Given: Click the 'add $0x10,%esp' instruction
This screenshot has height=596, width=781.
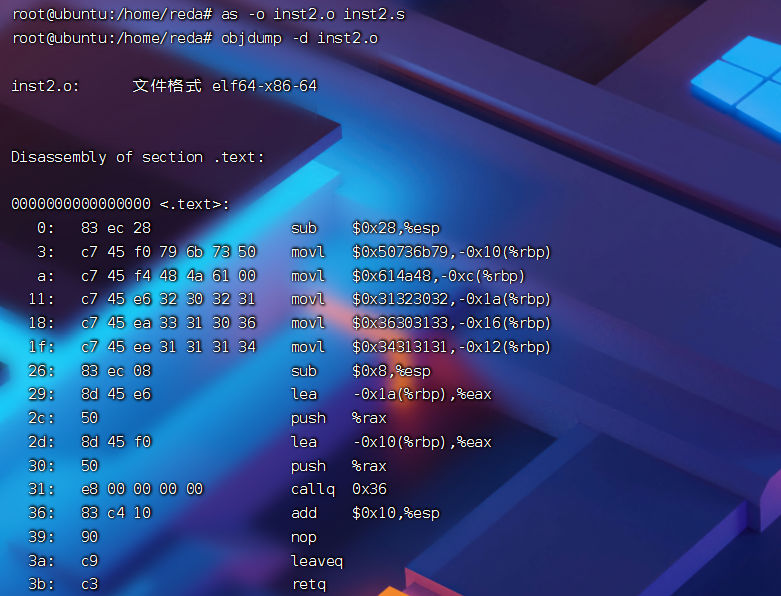Looking at the screenshot, I should tap(365, 513).
